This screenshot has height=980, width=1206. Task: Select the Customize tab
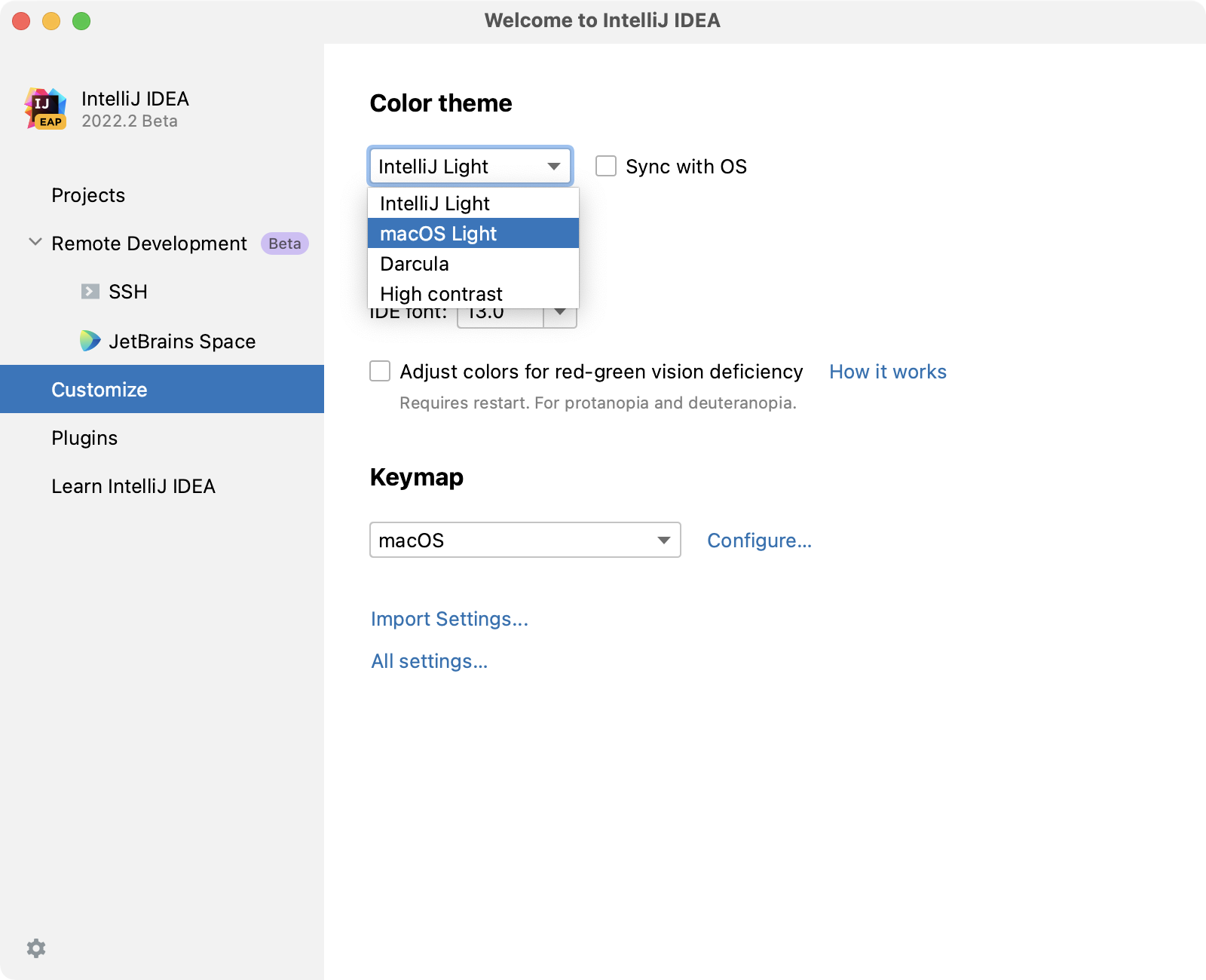click(162, 389)
